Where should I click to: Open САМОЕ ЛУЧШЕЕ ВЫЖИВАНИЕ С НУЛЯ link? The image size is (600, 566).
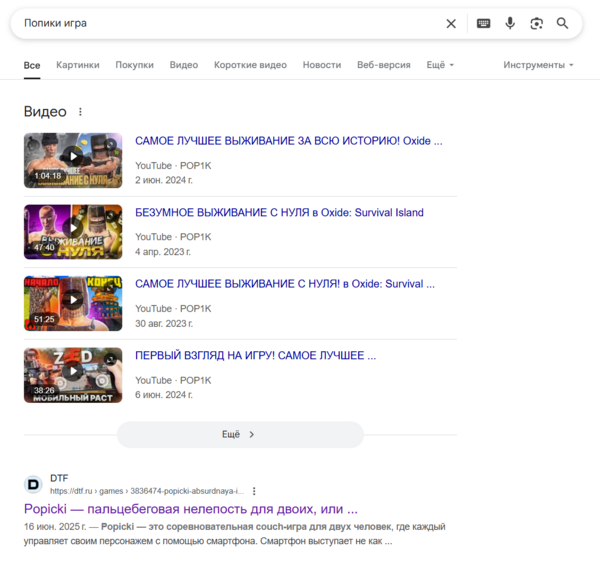[285, 284]
